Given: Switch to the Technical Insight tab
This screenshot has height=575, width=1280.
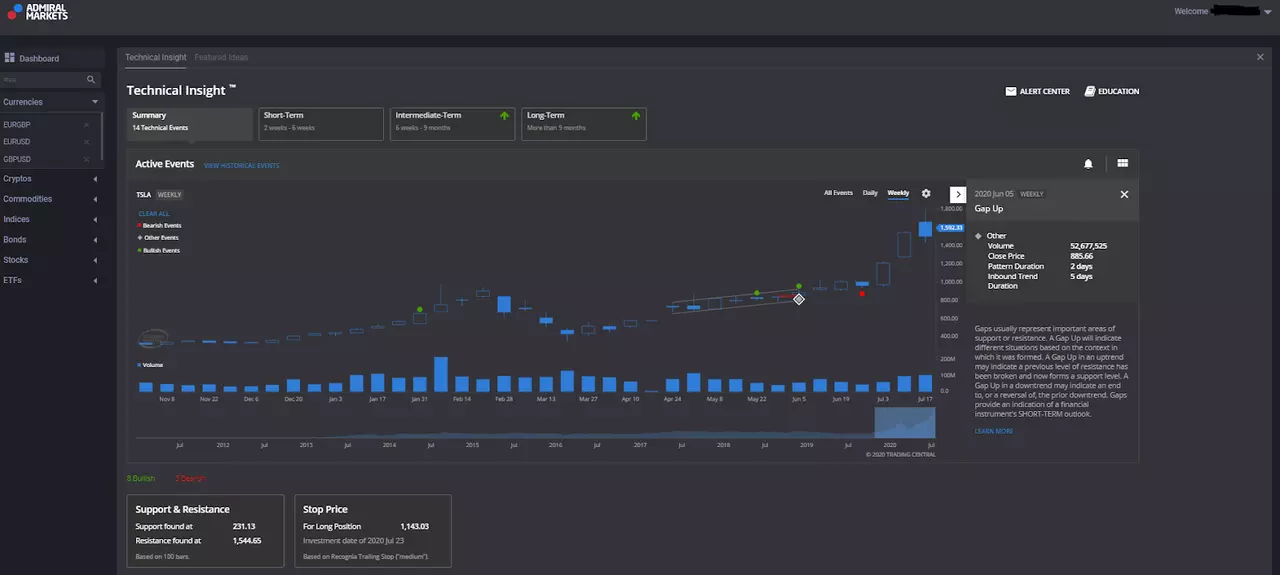Looking at the screenshot, I should tap(156, 57).
